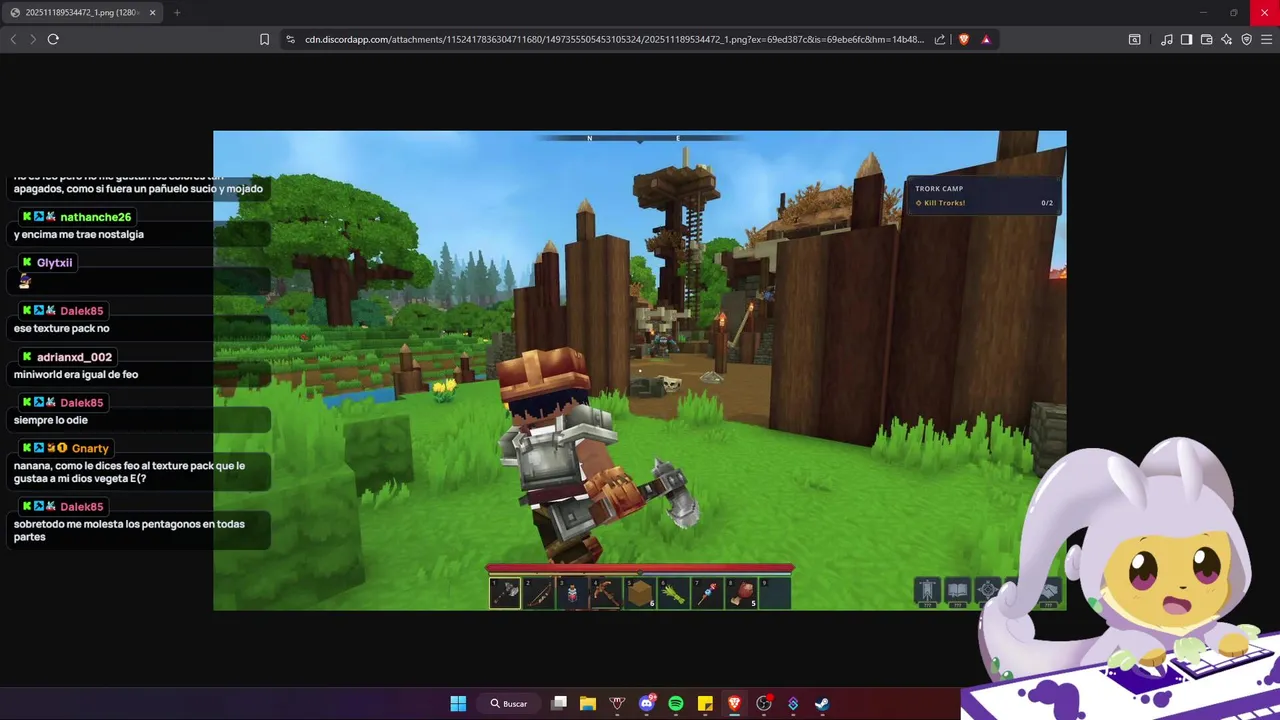
Task: Click the address bar URL
Action: (x=614, y=39)
